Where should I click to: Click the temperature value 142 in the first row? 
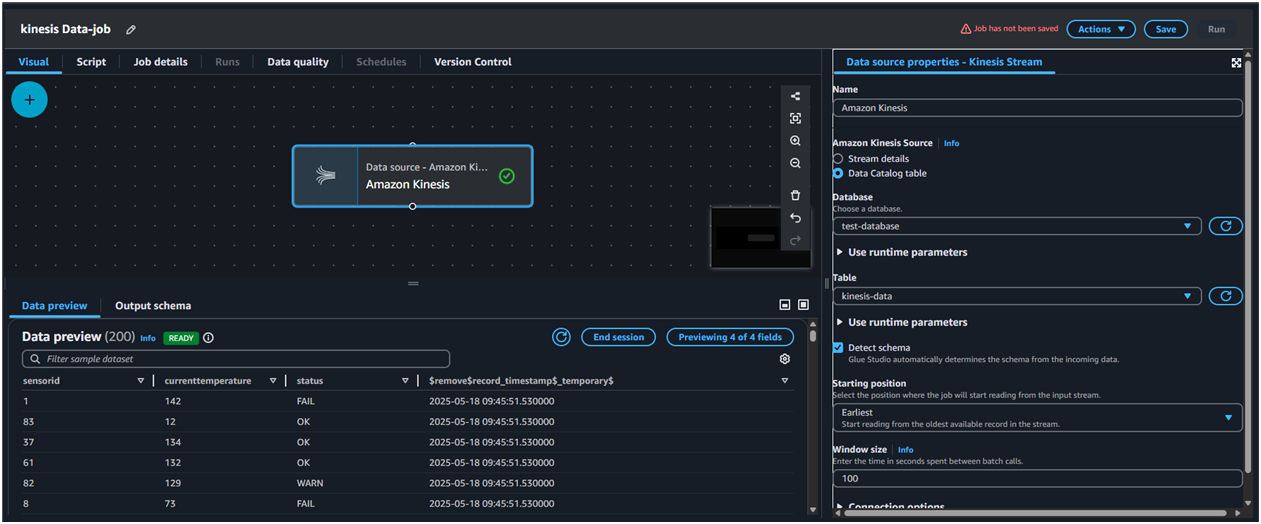pos(174,401)
